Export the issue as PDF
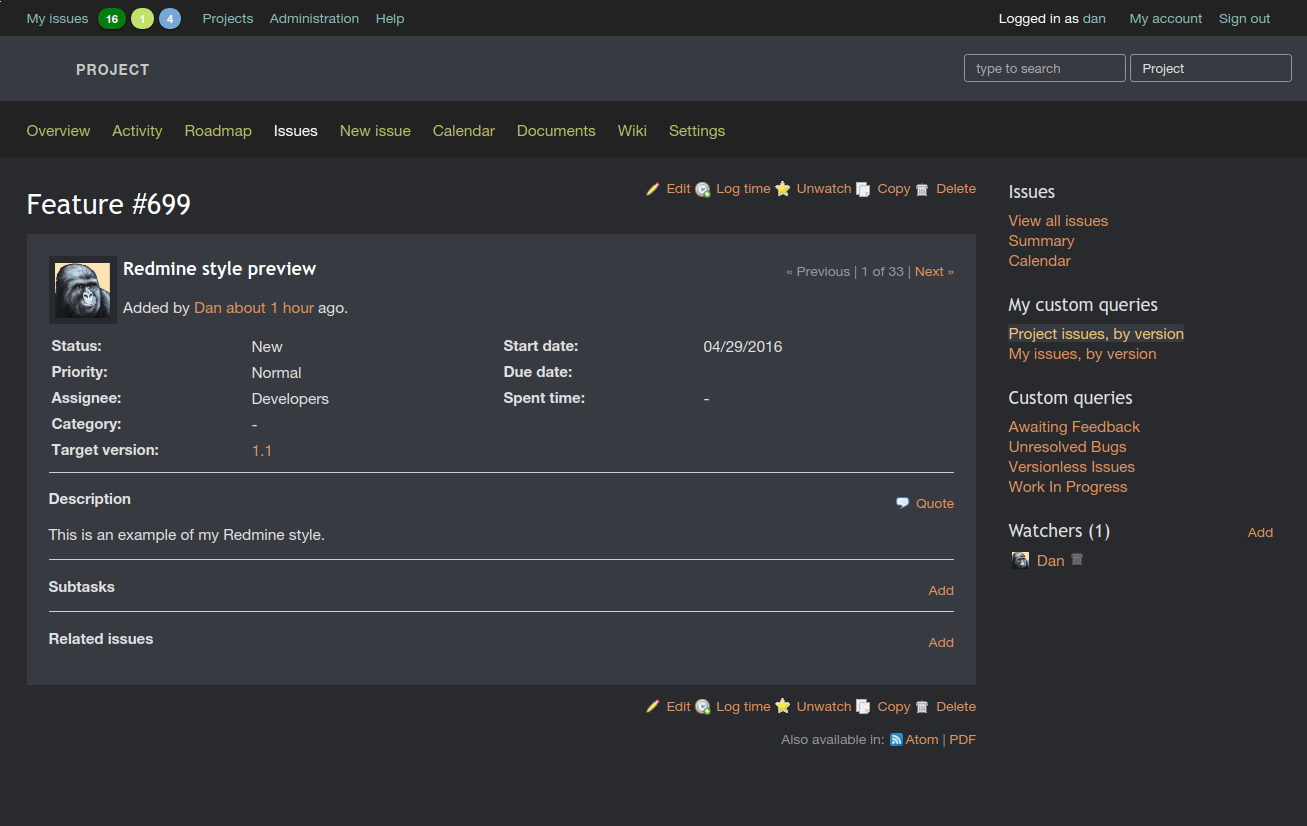Screen dimensions: 1307x826 click(x=962, y=739)
